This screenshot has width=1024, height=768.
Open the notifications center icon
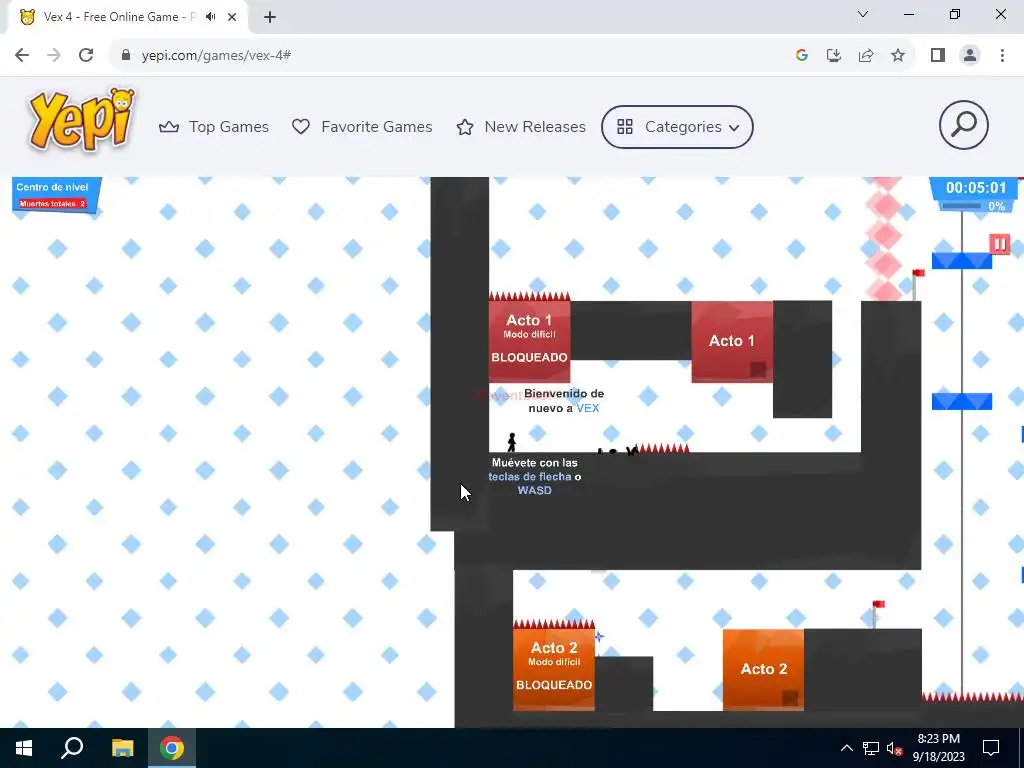(991, 748)
